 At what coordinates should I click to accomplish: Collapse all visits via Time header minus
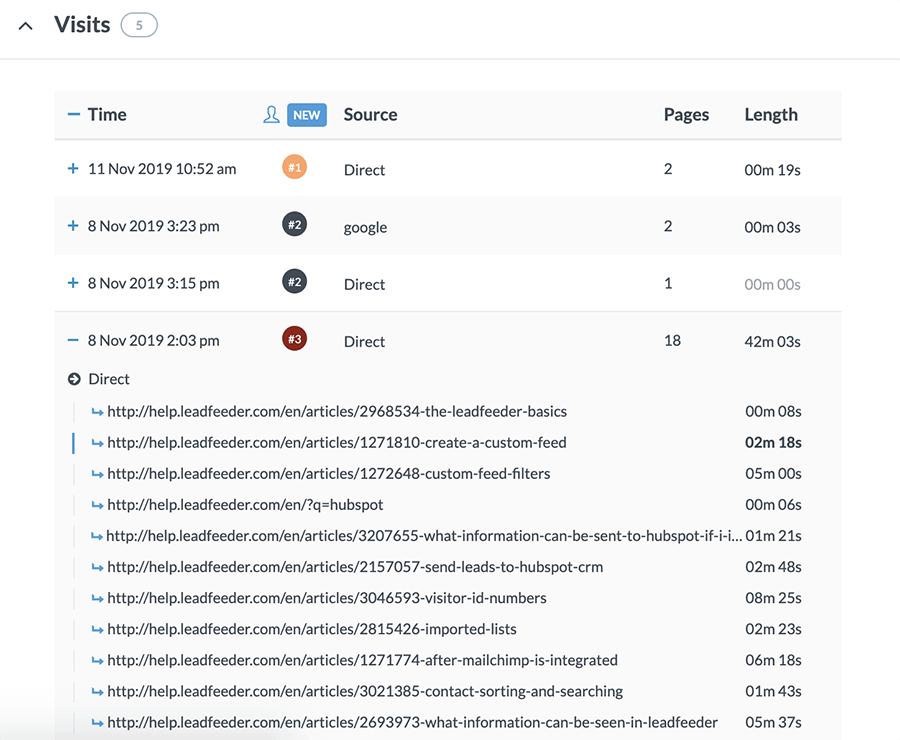(x=73, y=114)
